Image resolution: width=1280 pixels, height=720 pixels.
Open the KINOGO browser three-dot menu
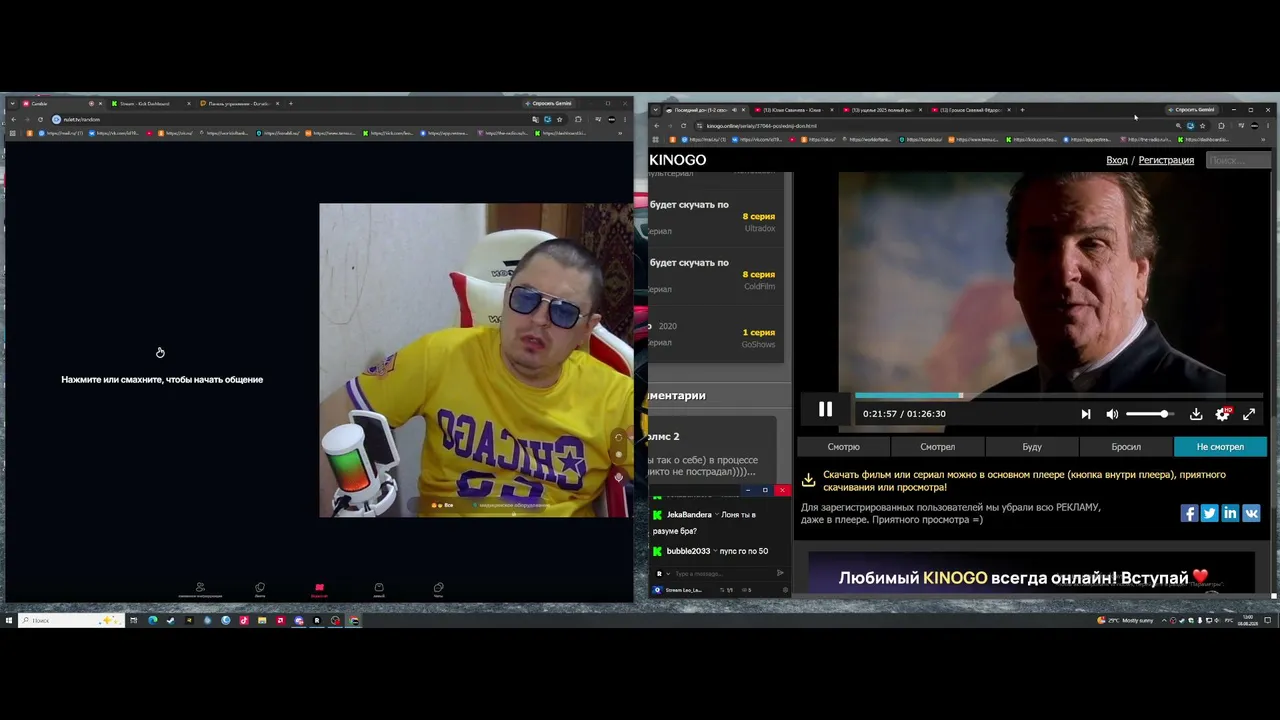(x=1268, y=126)
